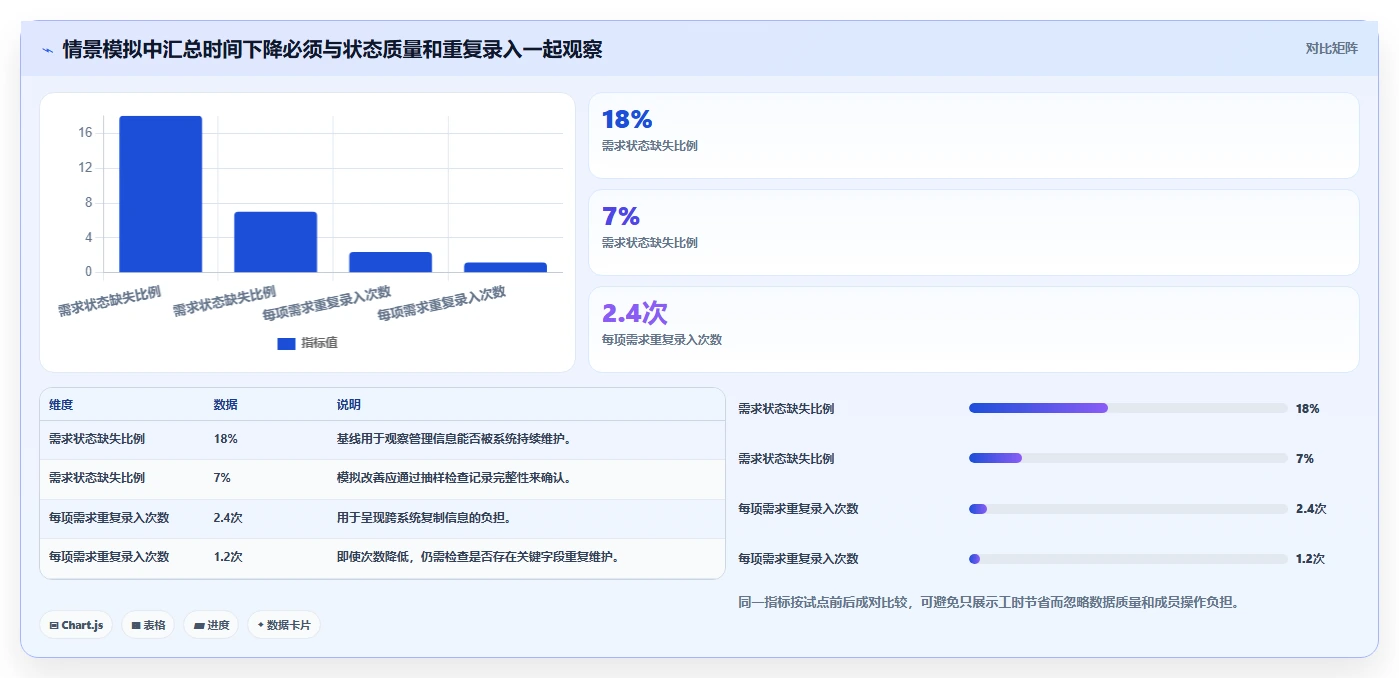This screenshot has width=1399, height=678.
Task: Click the slide title 情景模拟中汇总时间下降
Action: [332, 50]
